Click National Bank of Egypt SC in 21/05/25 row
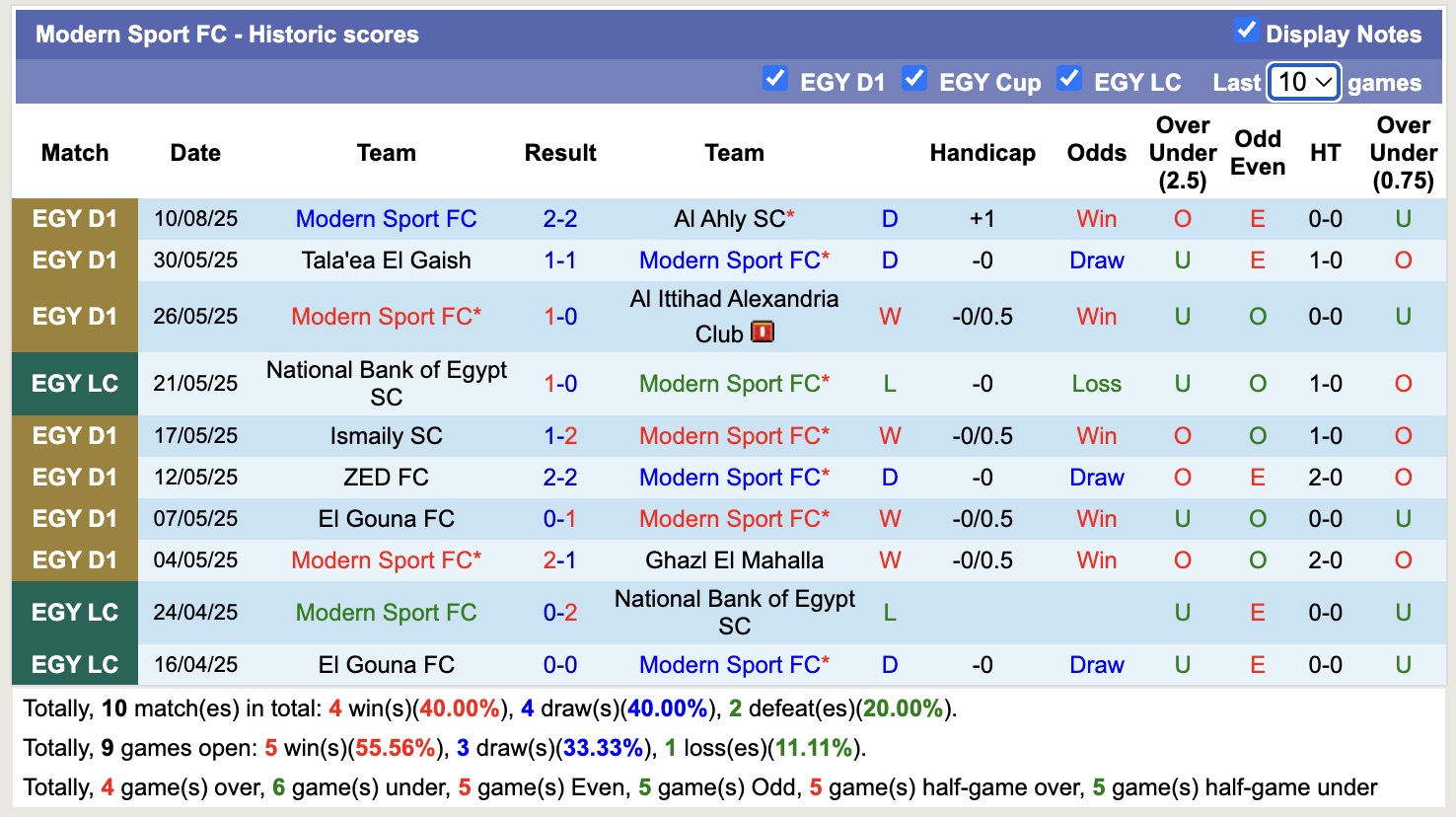 click(386, 383)
